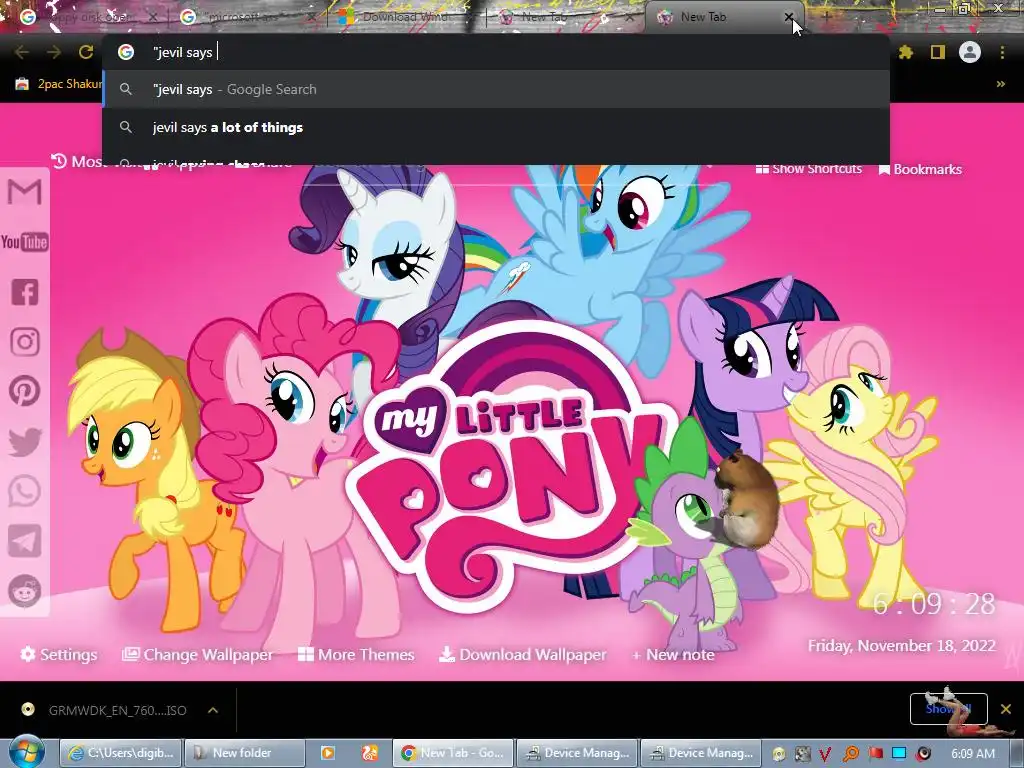The image size is (1024, 768).
Task: Open New folder taskbar item
Action: (x=245, y=753)
